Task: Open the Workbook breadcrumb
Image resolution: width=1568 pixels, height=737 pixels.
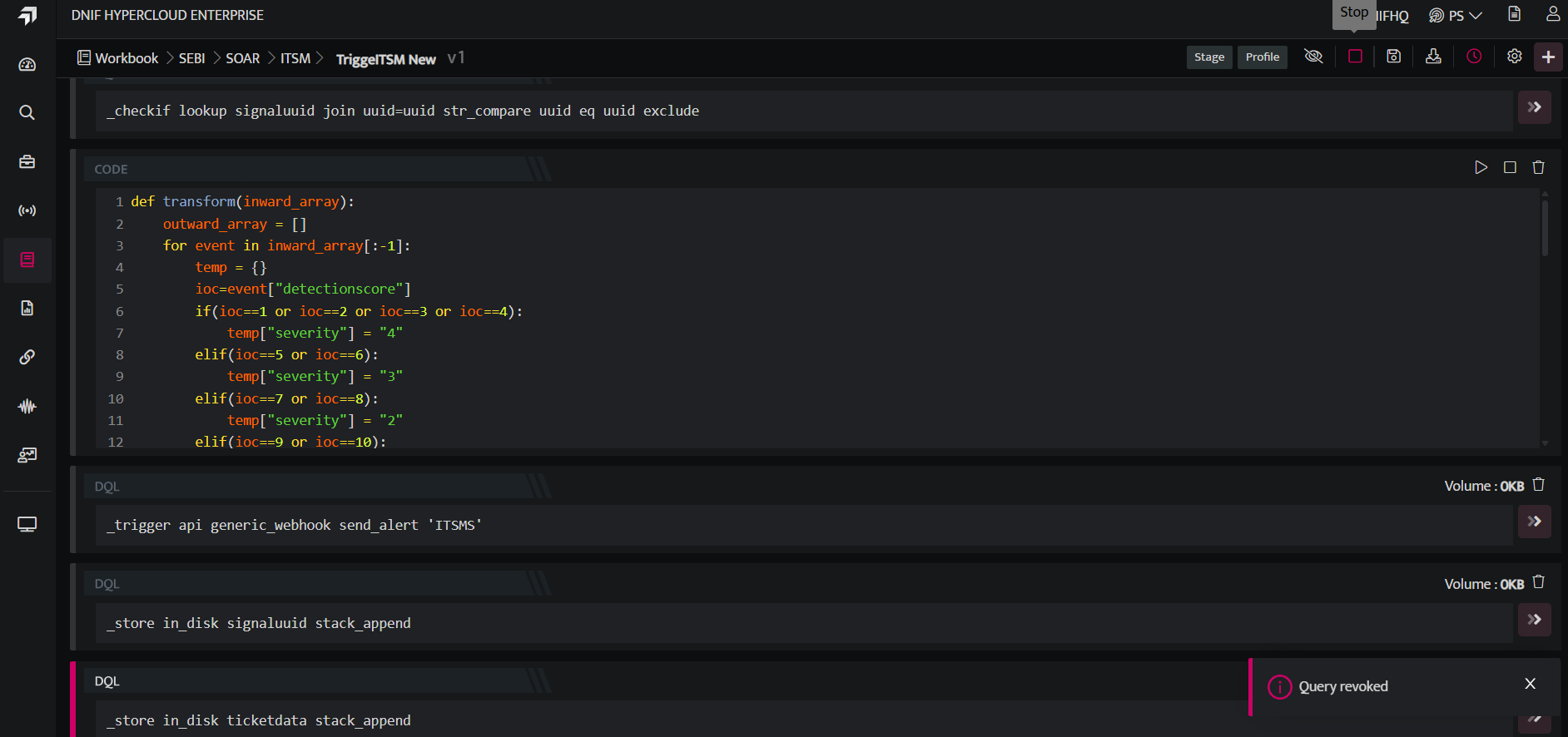Action: (x=117, y=58)
